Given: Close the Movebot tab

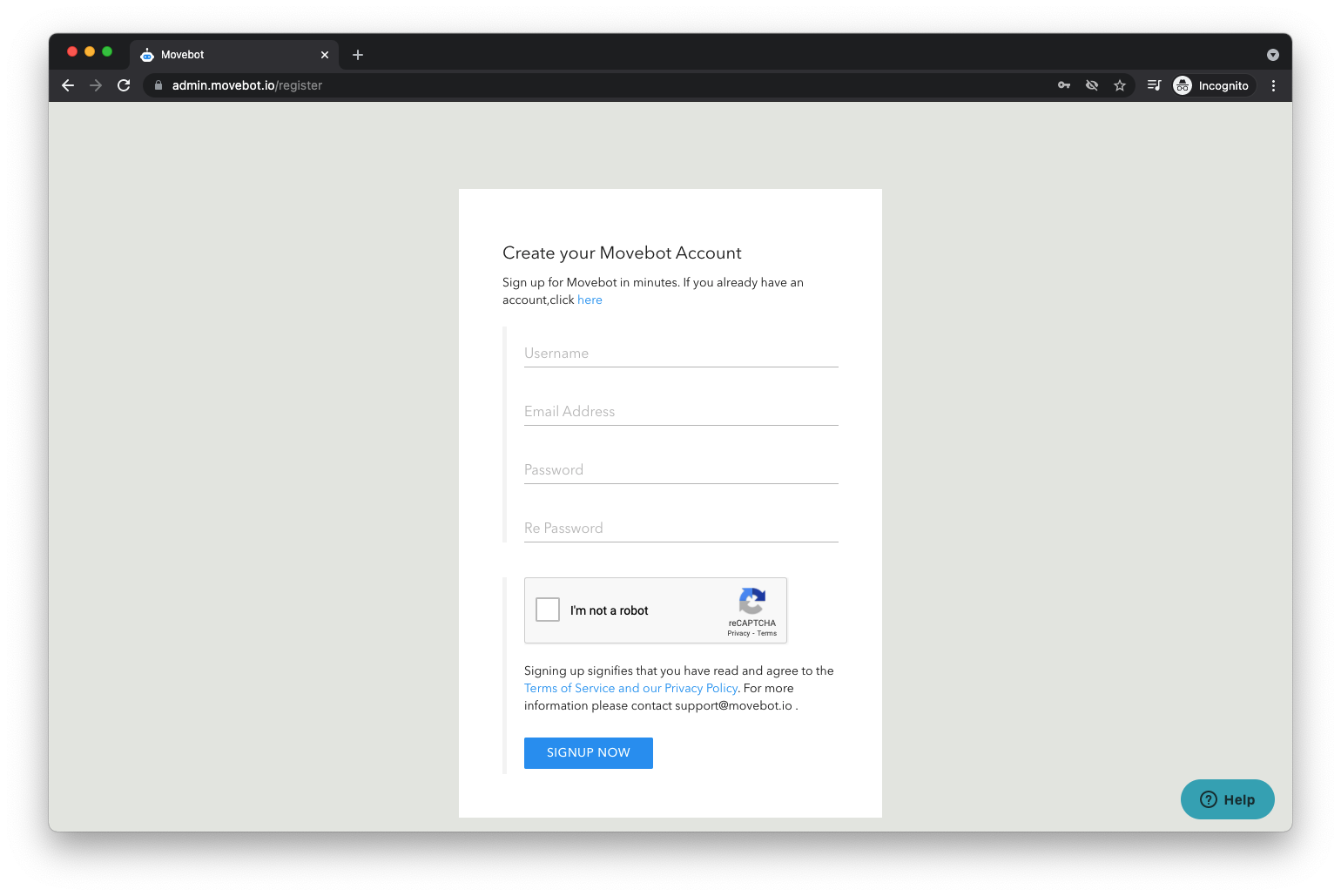Looking at the screenshot, I should [x=325, y=55].
